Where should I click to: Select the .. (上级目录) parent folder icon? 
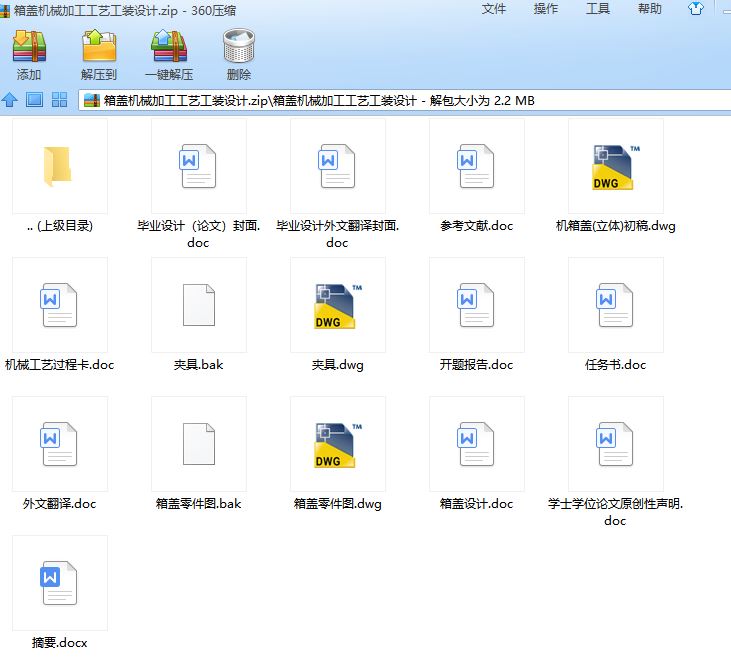58,166
